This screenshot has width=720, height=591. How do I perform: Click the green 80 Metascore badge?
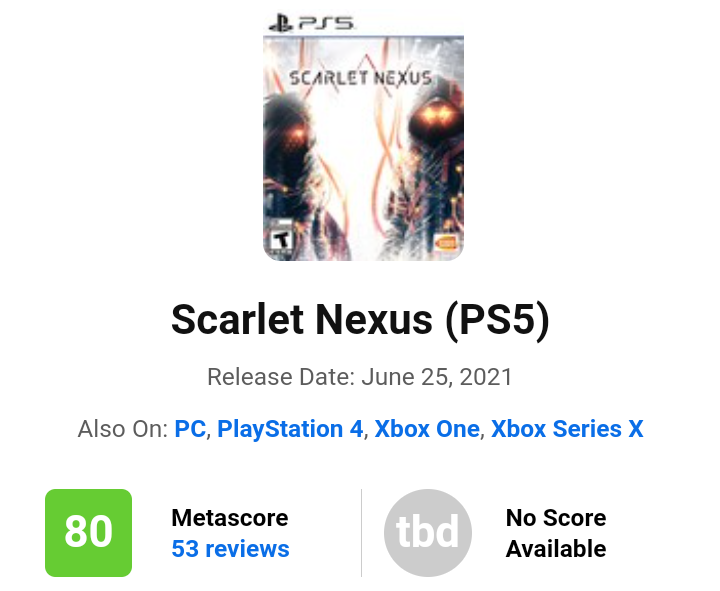(x=88, y=533)
